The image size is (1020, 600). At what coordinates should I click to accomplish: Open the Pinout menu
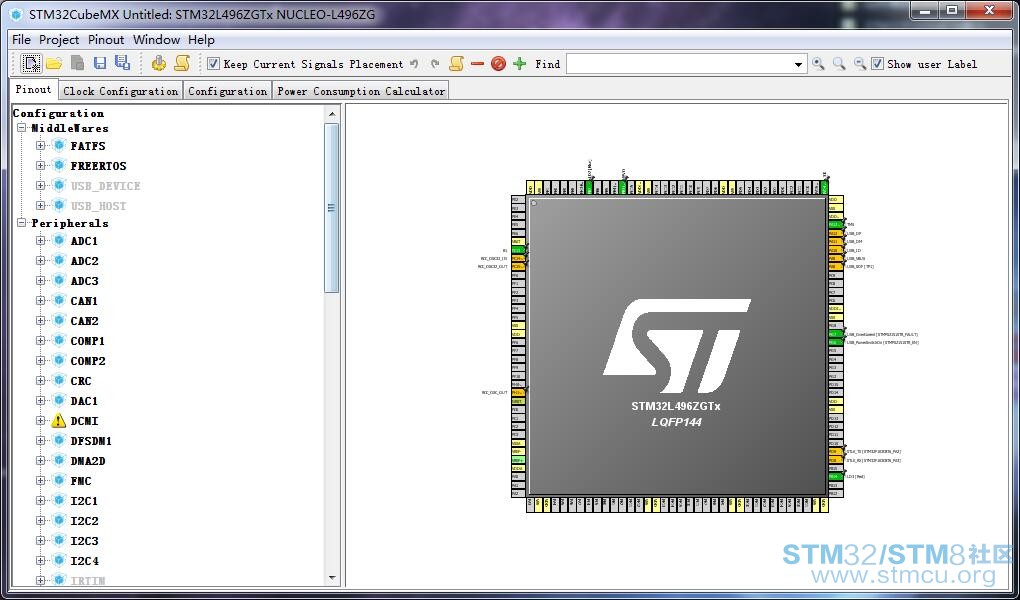106,40
